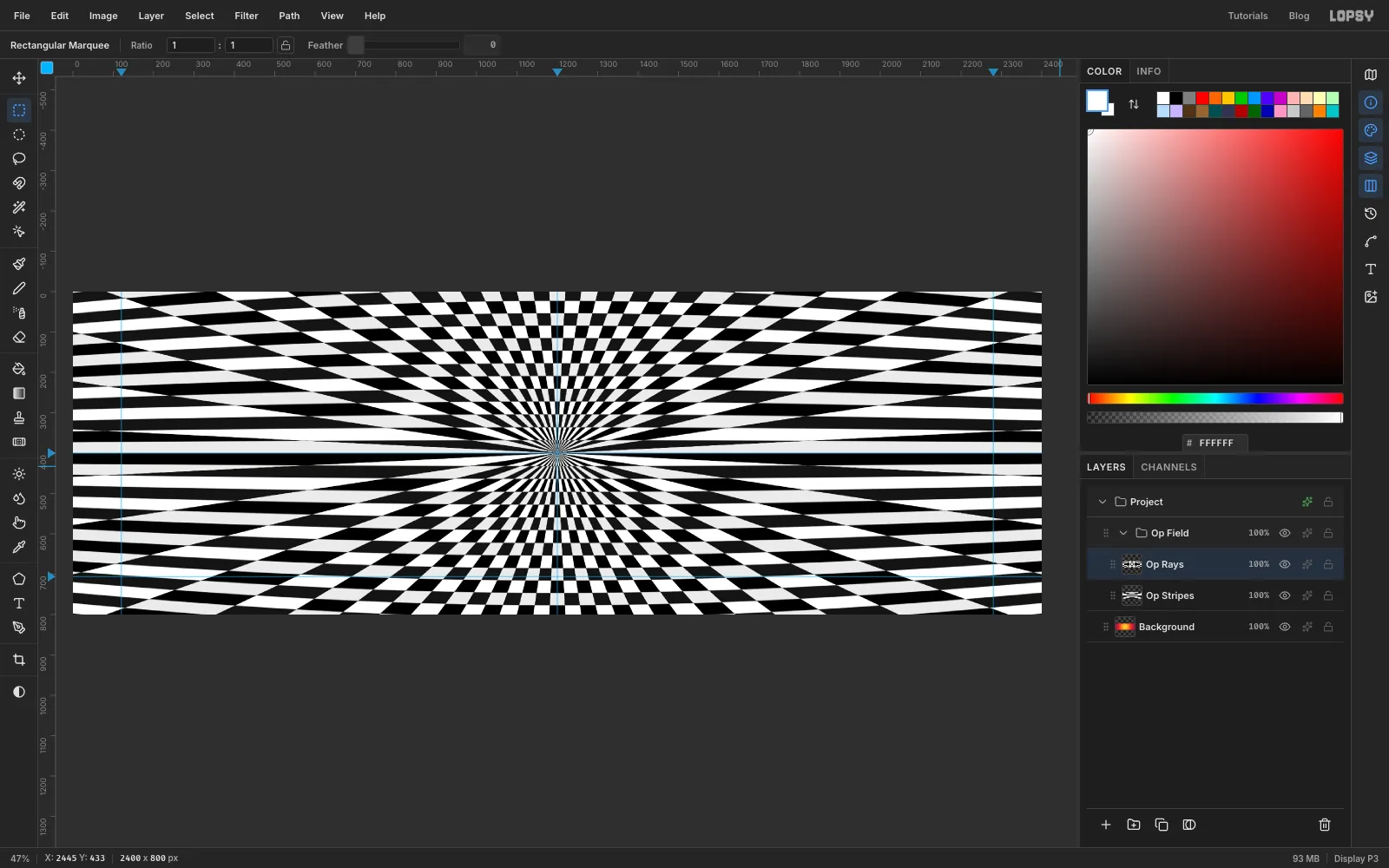Select the Text tool in left toolbar
The width and height of the screenshot is (1389, 868).
[19, 603]
